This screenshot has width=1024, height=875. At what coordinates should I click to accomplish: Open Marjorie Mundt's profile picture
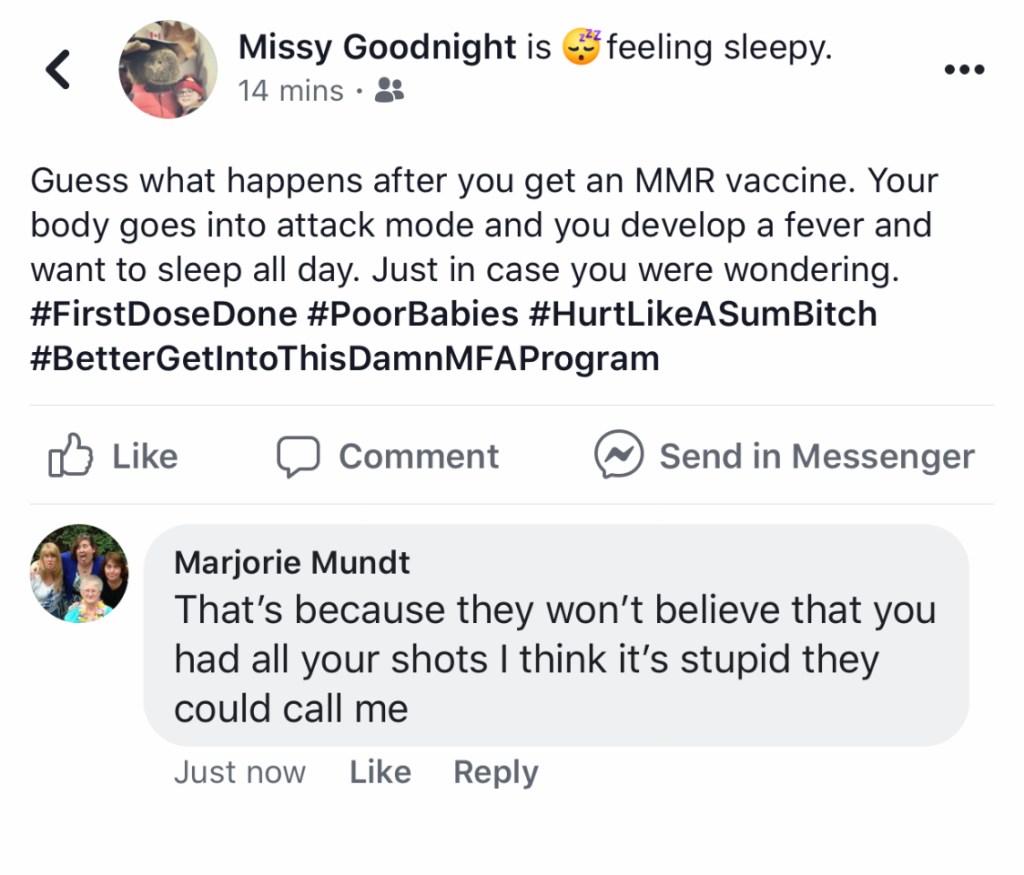pyautogui.click(x=79, y=573)
